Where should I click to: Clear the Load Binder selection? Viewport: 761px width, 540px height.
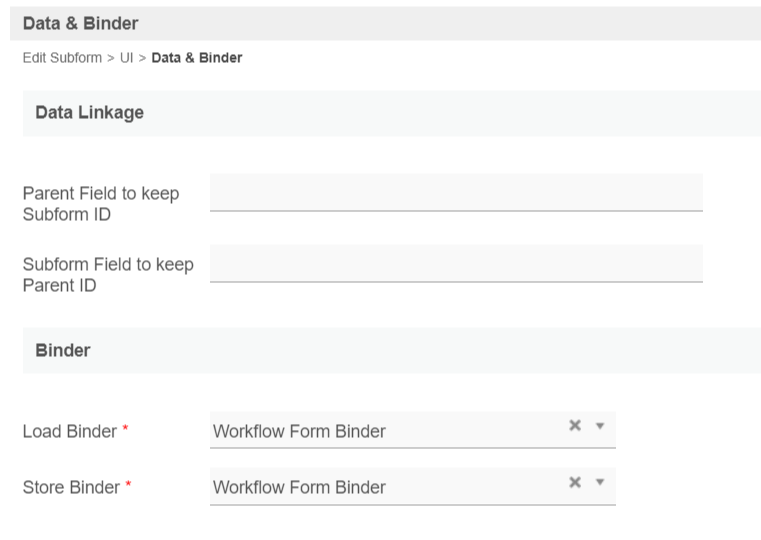pos(575,426)
